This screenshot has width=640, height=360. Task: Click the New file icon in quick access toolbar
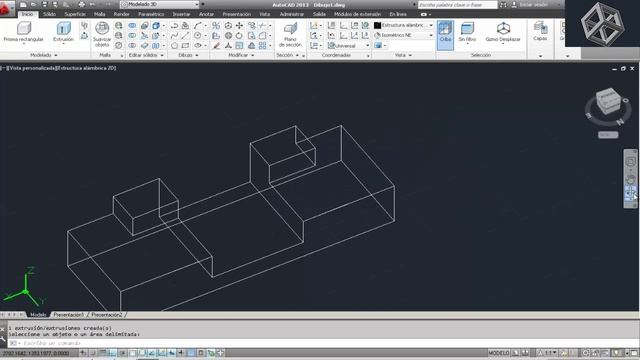tap(23, 4)
